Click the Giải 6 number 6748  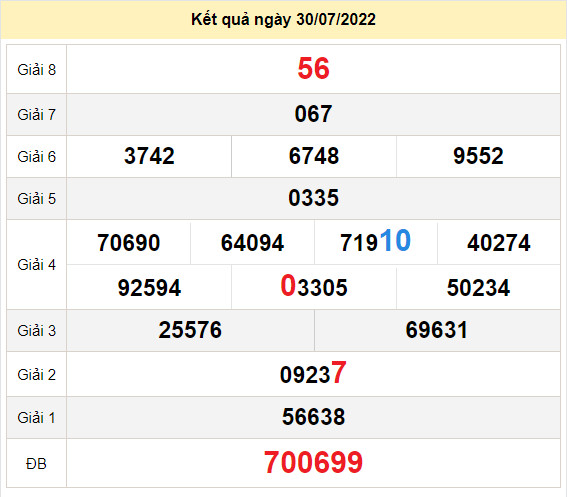[x=314, y=156]
